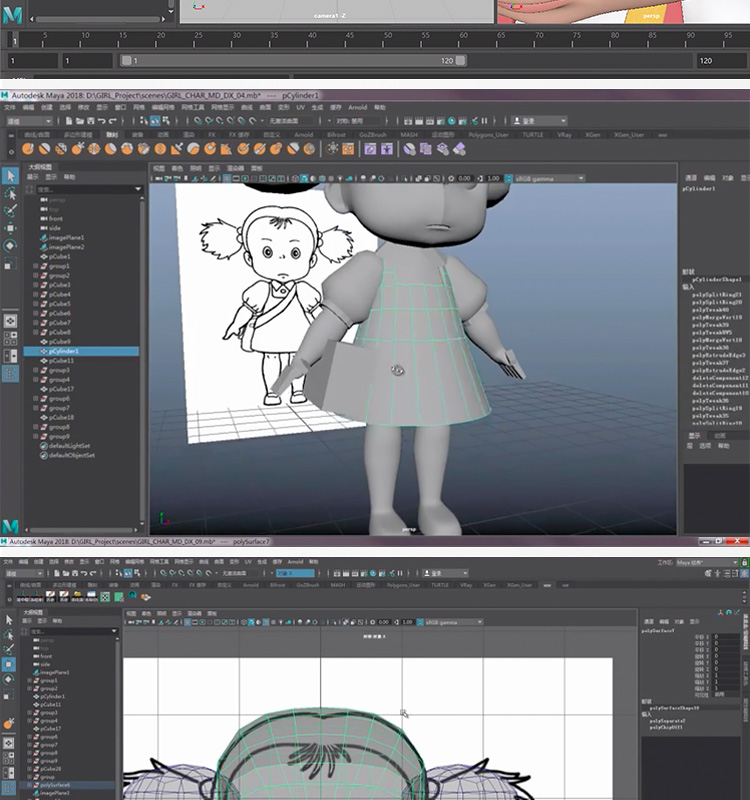Switch to the GoZBrush shelf tab in DX_04
Image resolution: width=750 pixels, height=800 pixels.
click(372, 135)
